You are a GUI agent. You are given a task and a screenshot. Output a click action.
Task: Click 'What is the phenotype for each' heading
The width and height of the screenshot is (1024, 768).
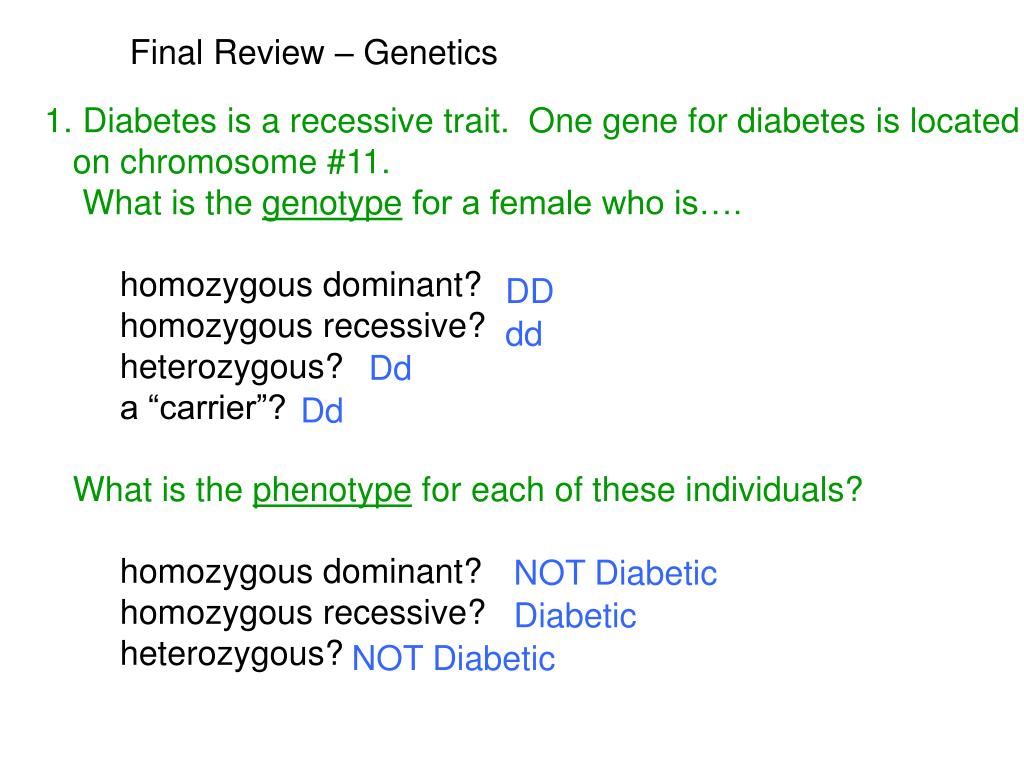[x=468, y=490]
